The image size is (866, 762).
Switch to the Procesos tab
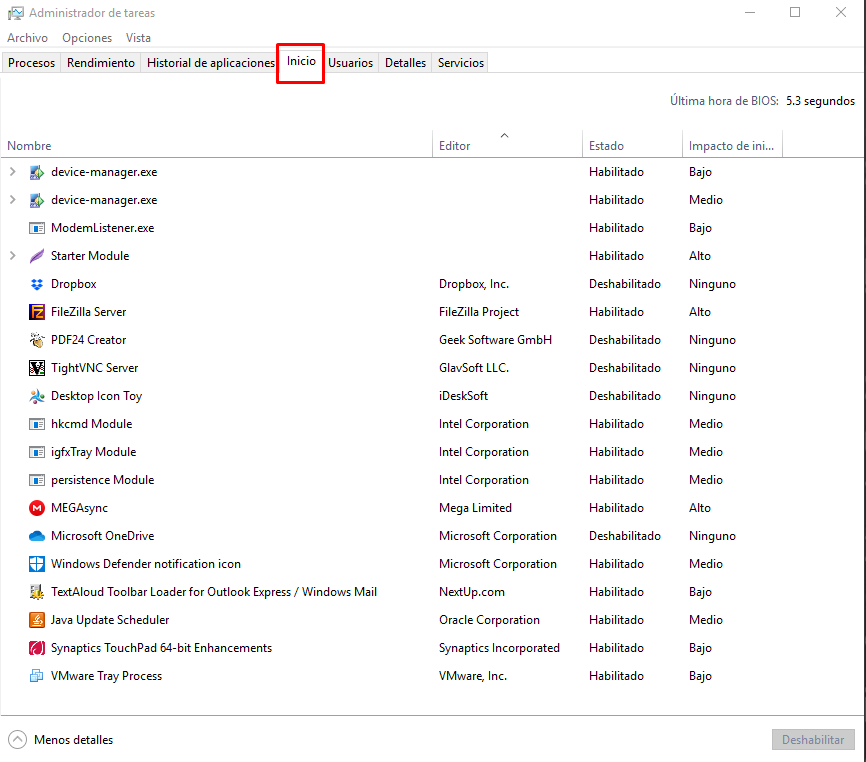(31, 63)
